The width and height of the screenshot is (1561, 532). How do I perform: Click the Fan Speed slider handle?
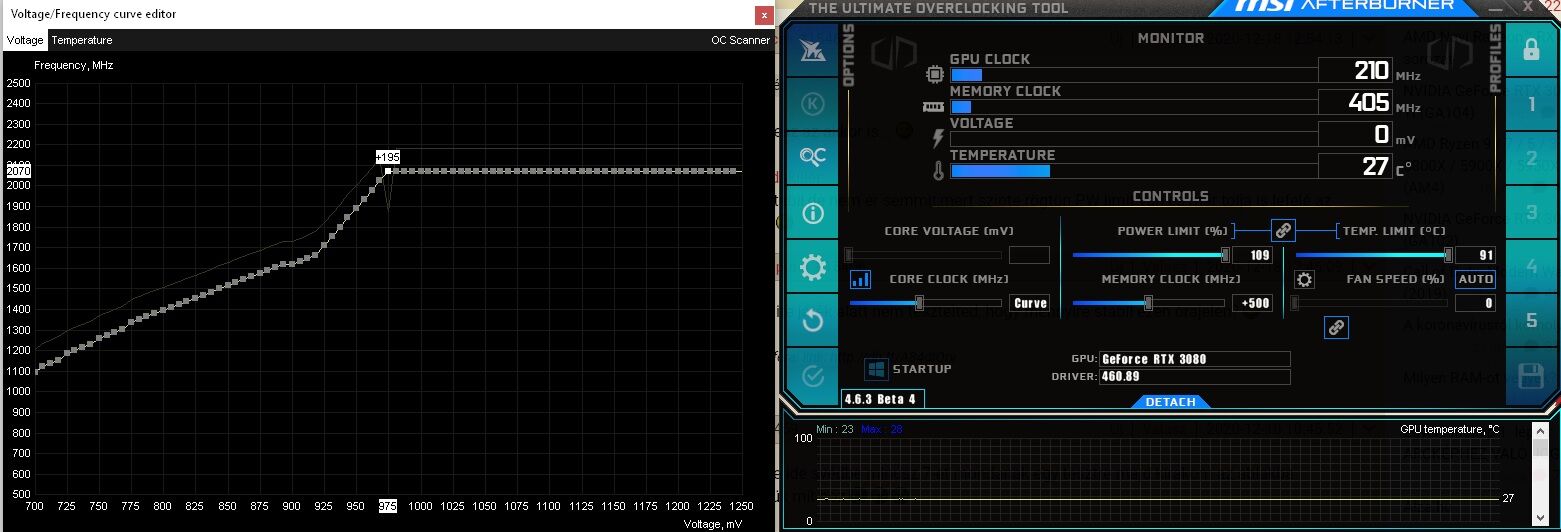point(1295,303)
